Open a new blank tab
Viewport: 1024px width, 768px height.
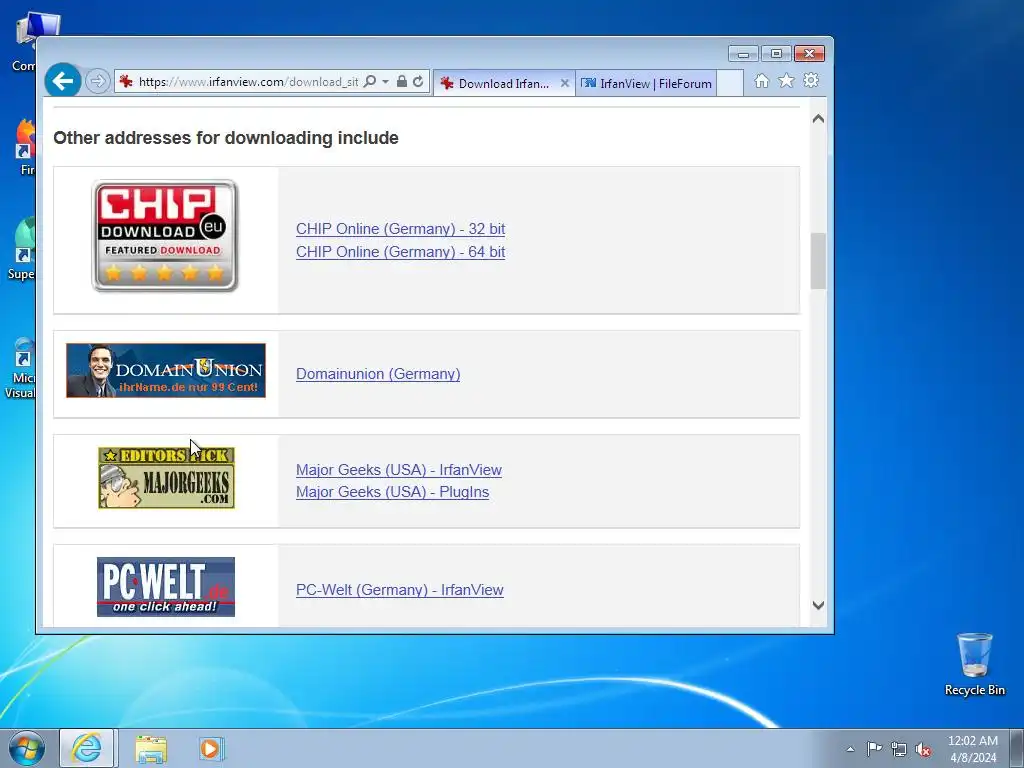(730, 83)
